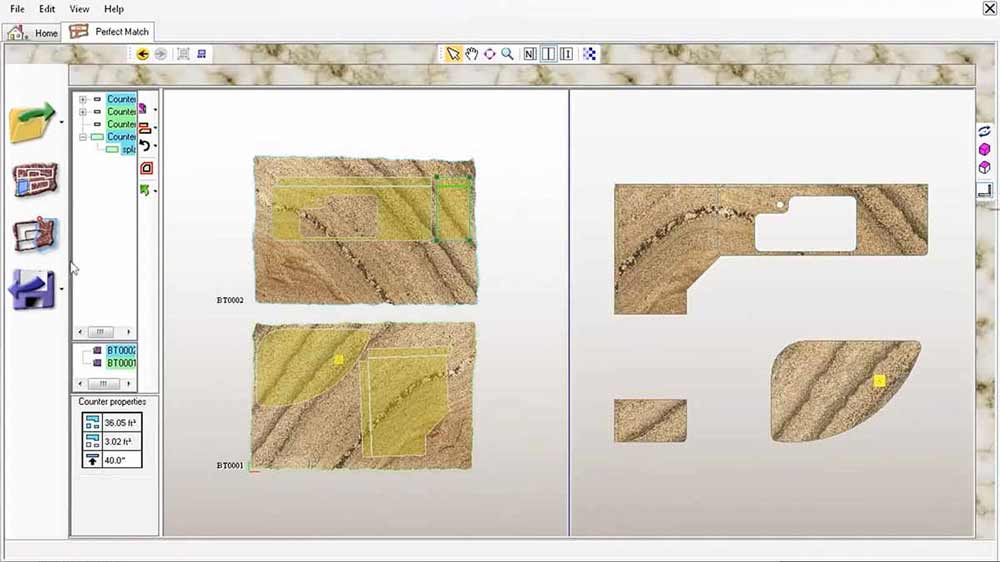
Task: Select the purple rotate-move tool
Action: tap(489, 54)
